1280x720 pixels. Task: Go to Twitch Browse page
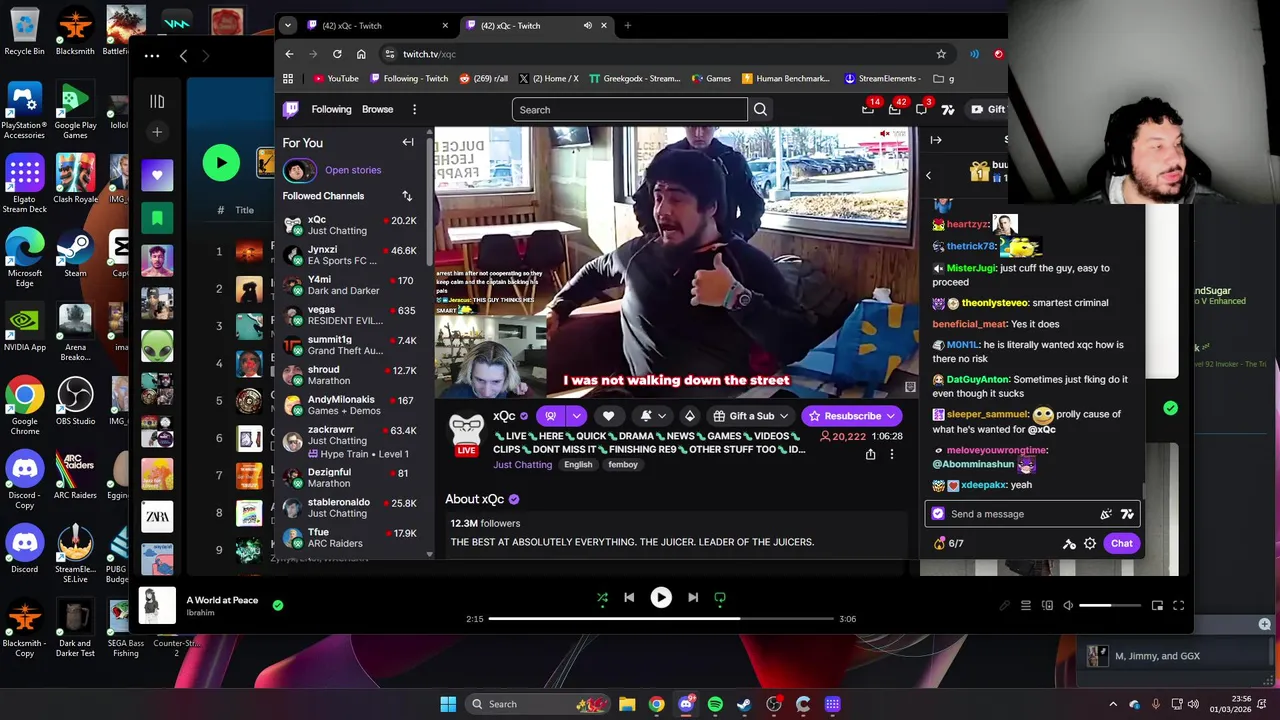coord(377,109)
